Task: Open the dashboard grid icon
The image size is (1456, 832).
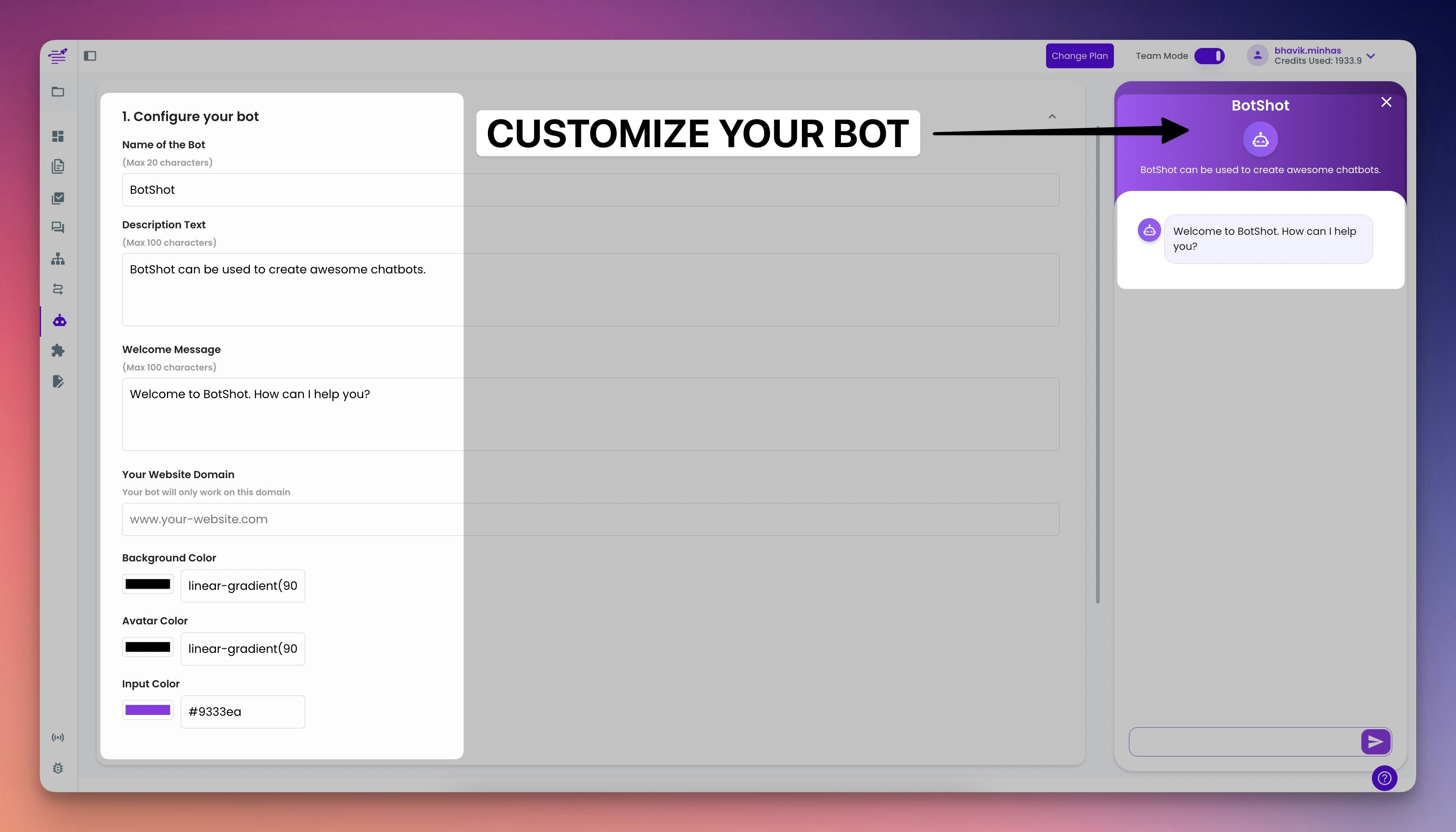Action: (x=58, y=136)
